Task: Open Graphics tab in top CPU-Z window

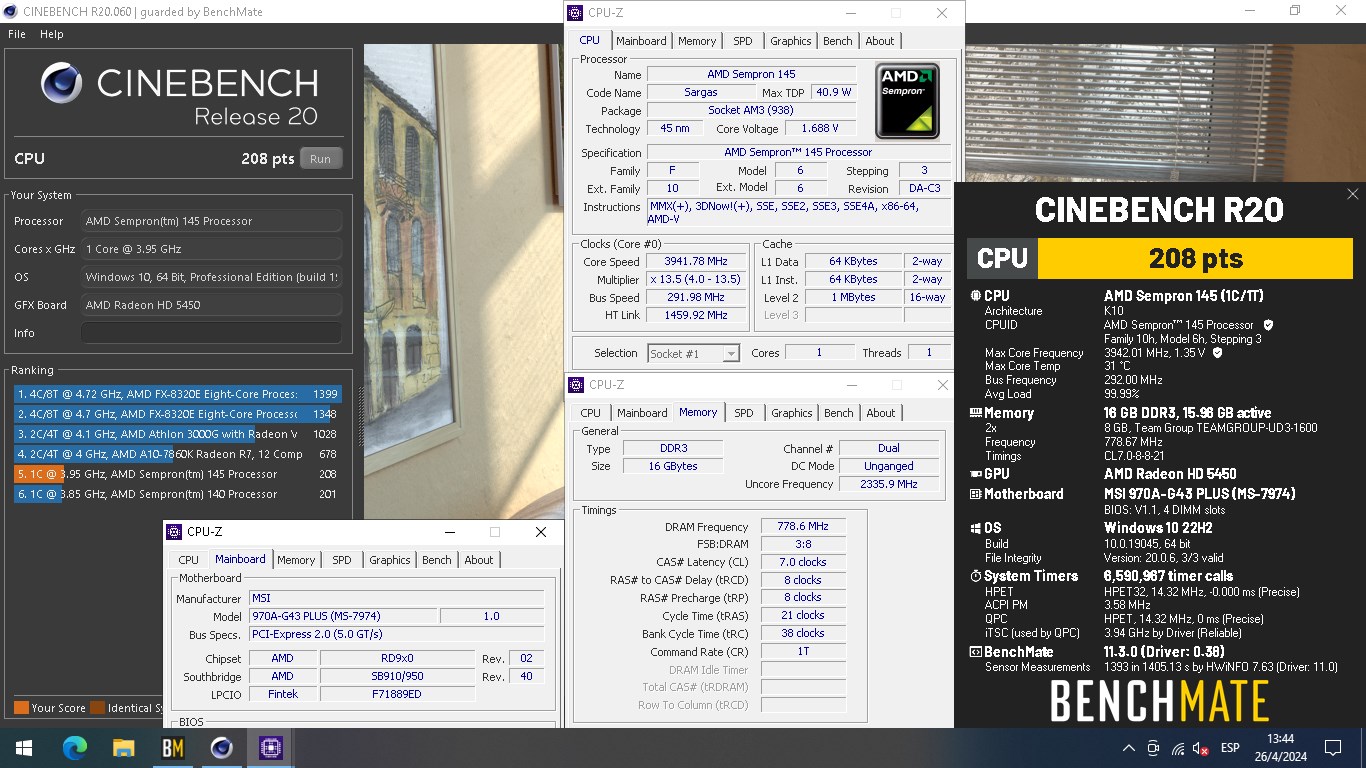Action: 790,41
